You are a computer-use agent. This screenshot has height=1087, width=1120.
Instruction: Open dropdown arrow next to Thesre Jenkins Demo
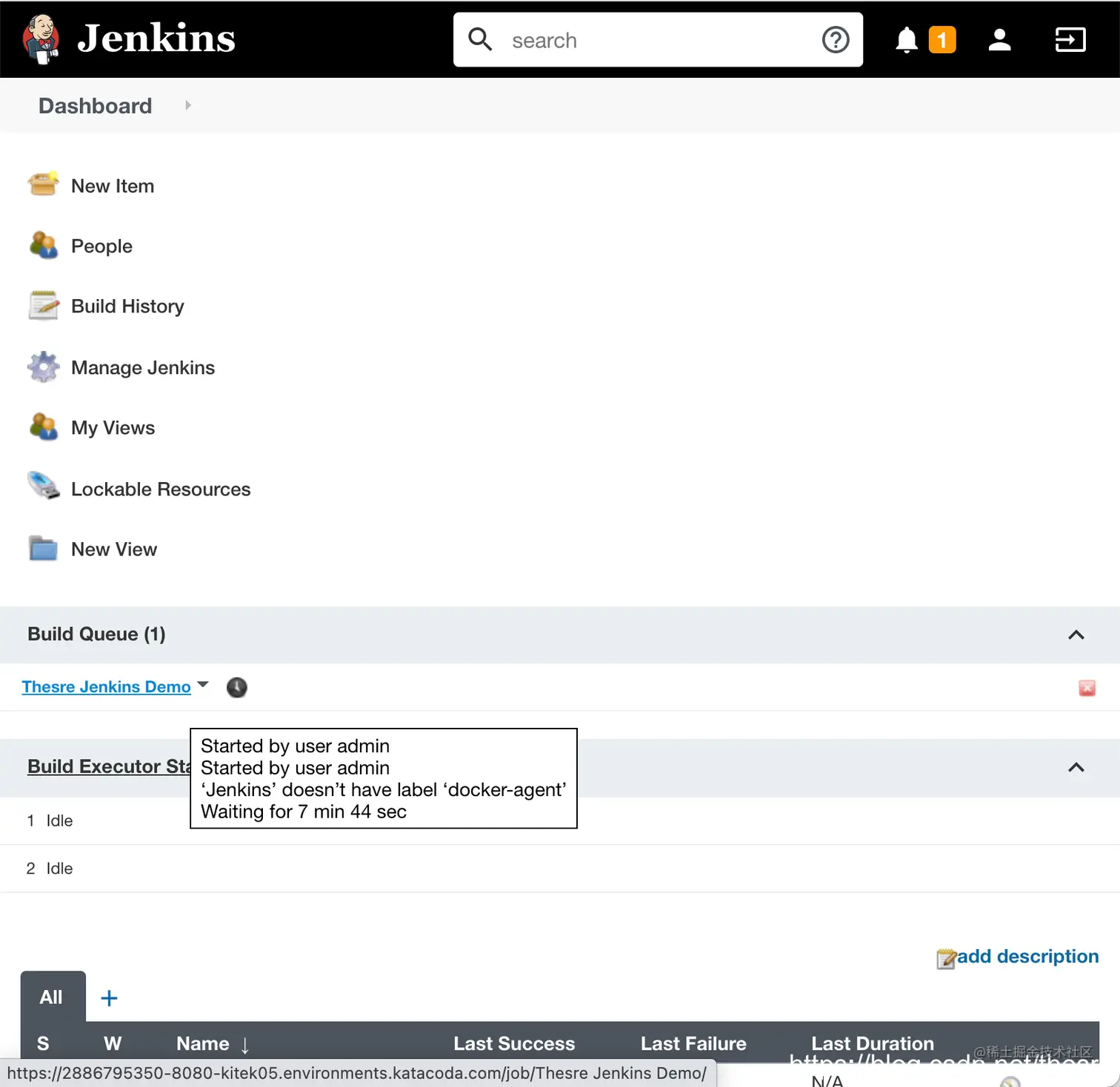coord(203,685)
